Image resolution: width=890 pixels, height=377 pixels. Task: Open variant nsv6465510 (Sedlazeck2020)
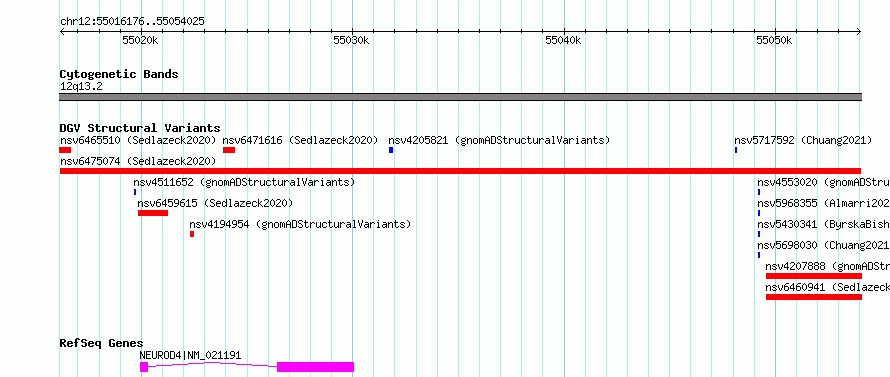click(x=138, y=140)
